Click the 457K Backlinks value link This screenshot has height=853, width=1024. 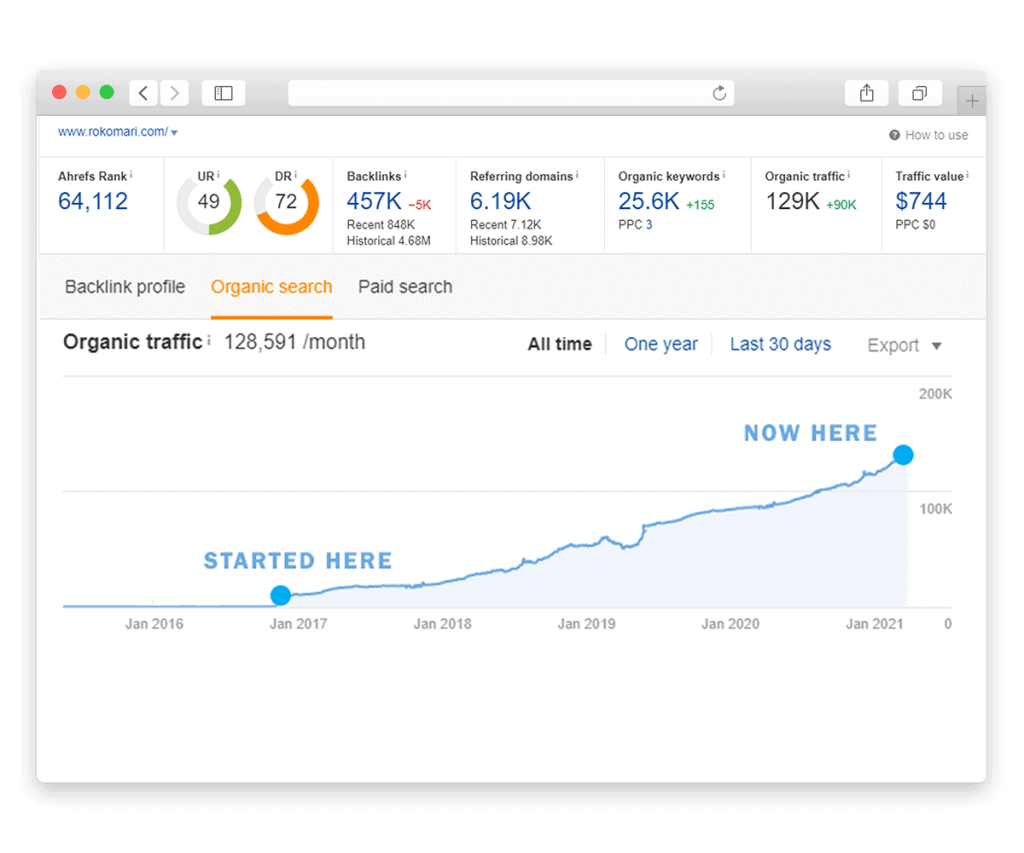point(374,201)
